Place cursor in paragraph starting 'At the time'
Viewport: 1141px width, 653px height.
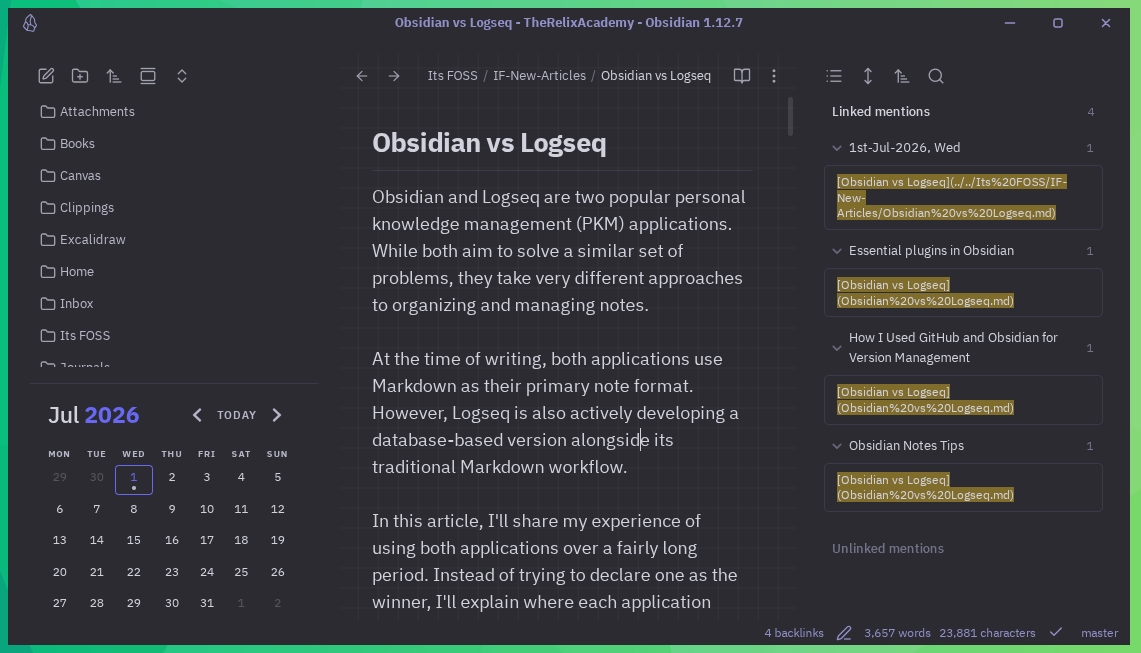click(555, 413)
